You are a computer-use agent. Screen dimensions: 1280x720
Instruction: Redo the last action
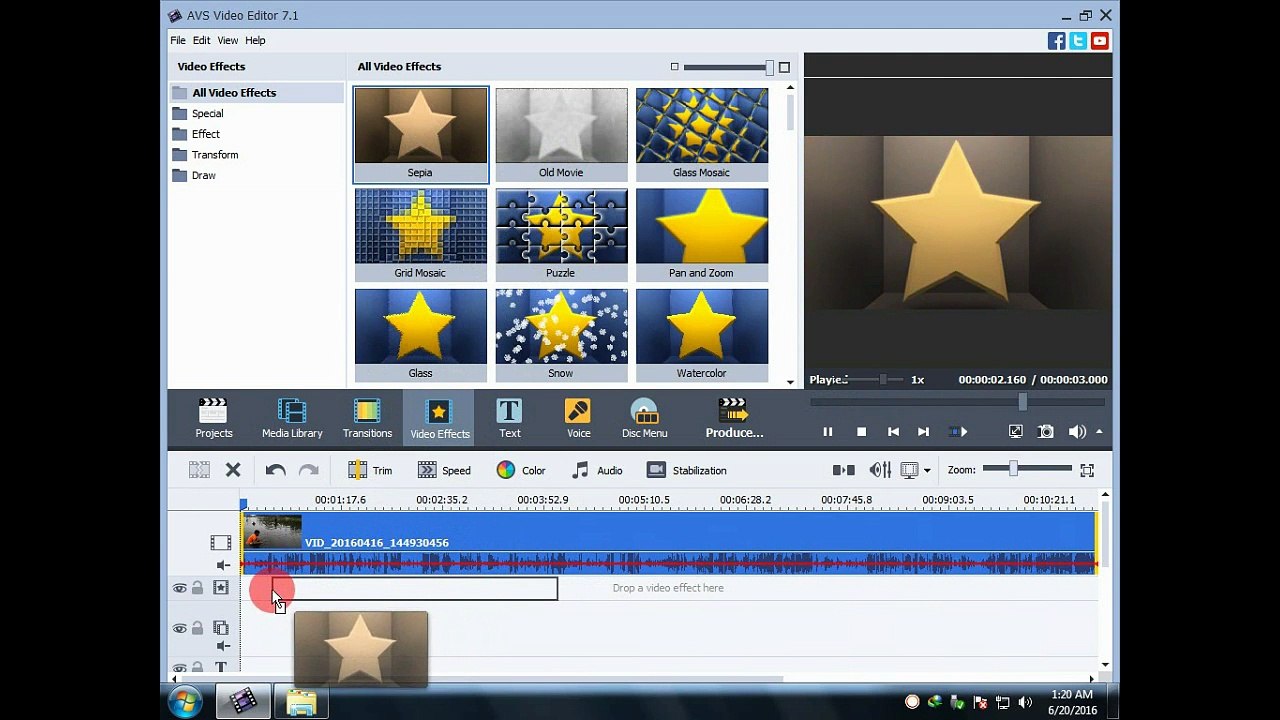point(309,470)
